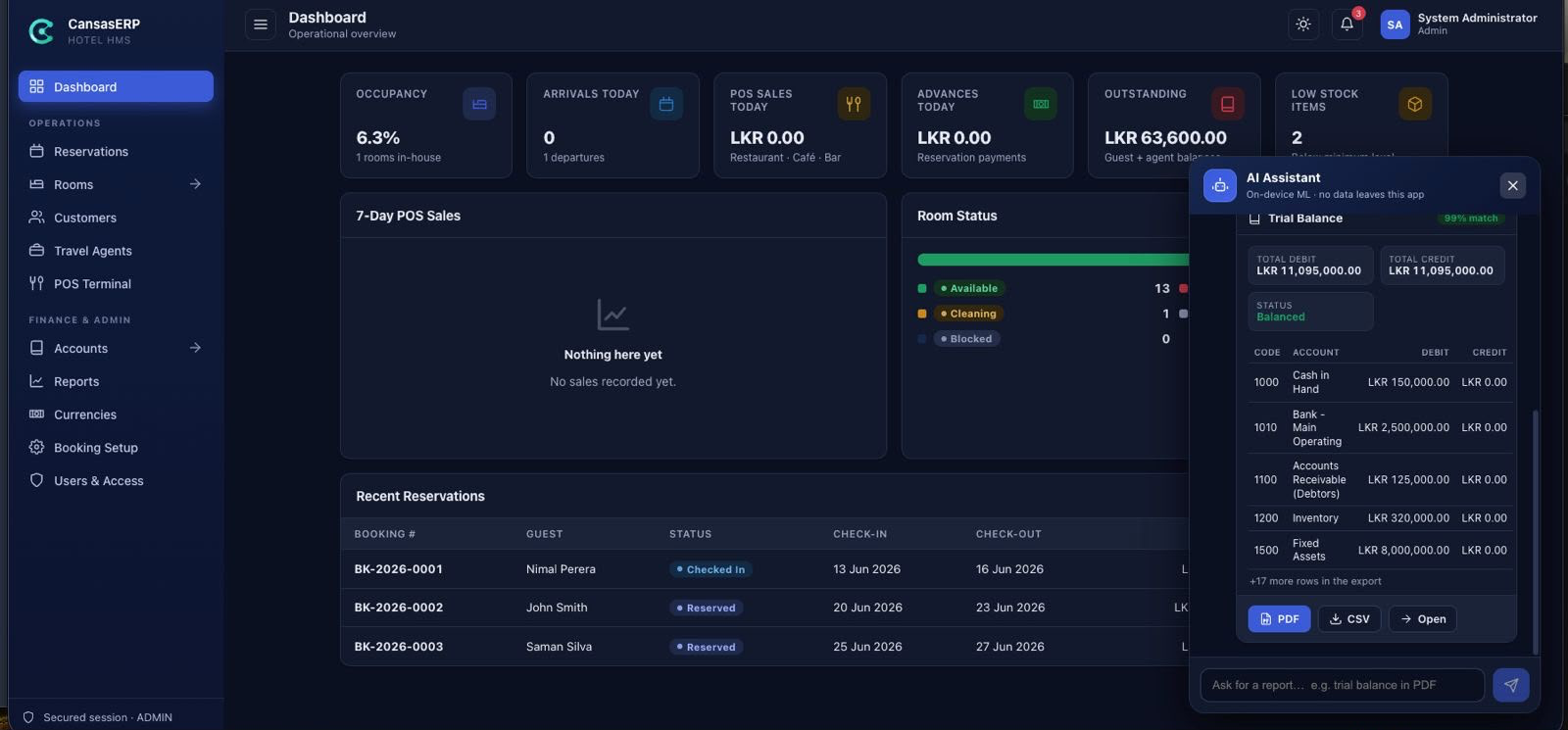Toggle the light/dark theme sun icon
This screenshot has width=1568, height=730.
[x=1302, y=24]
